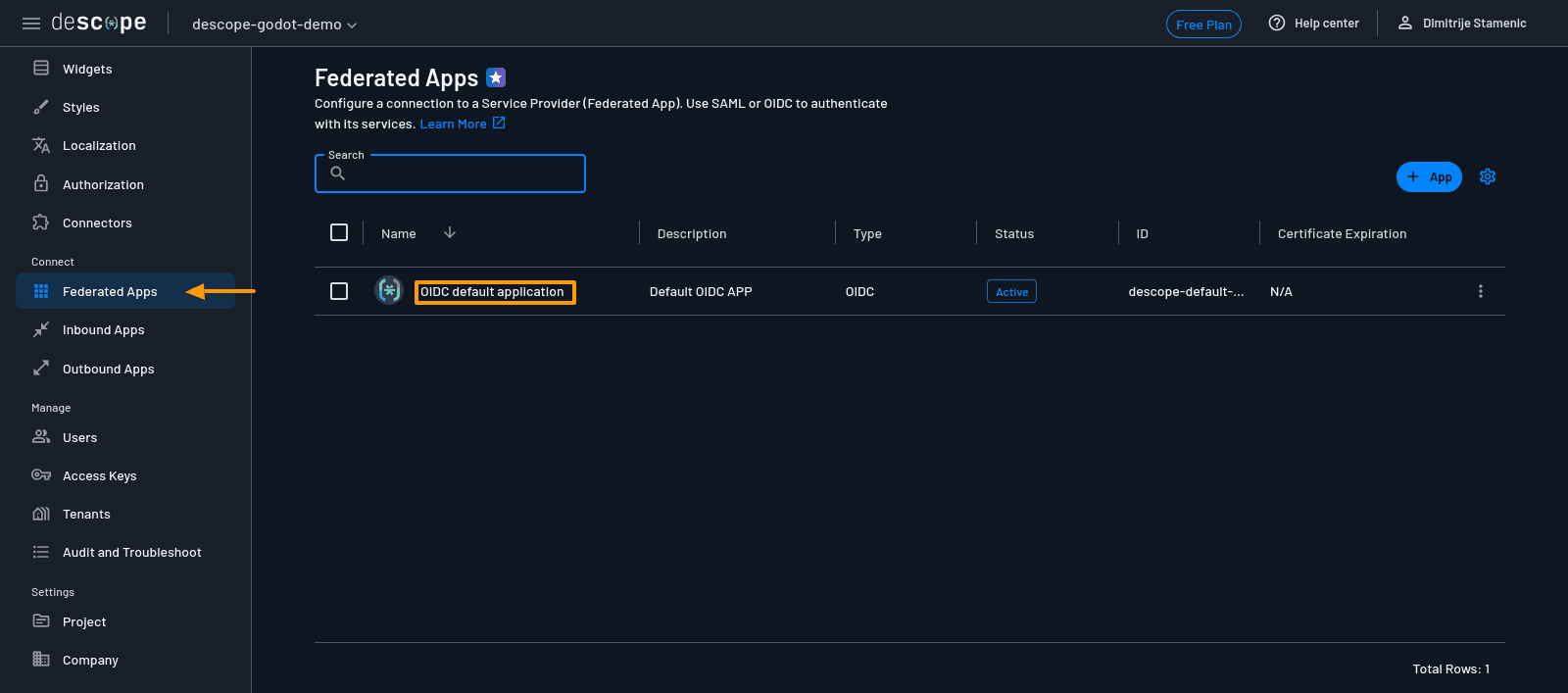Click the hamburger menu icon
The width and height of the screenshot is (1568, 693).
click(31, 24)
